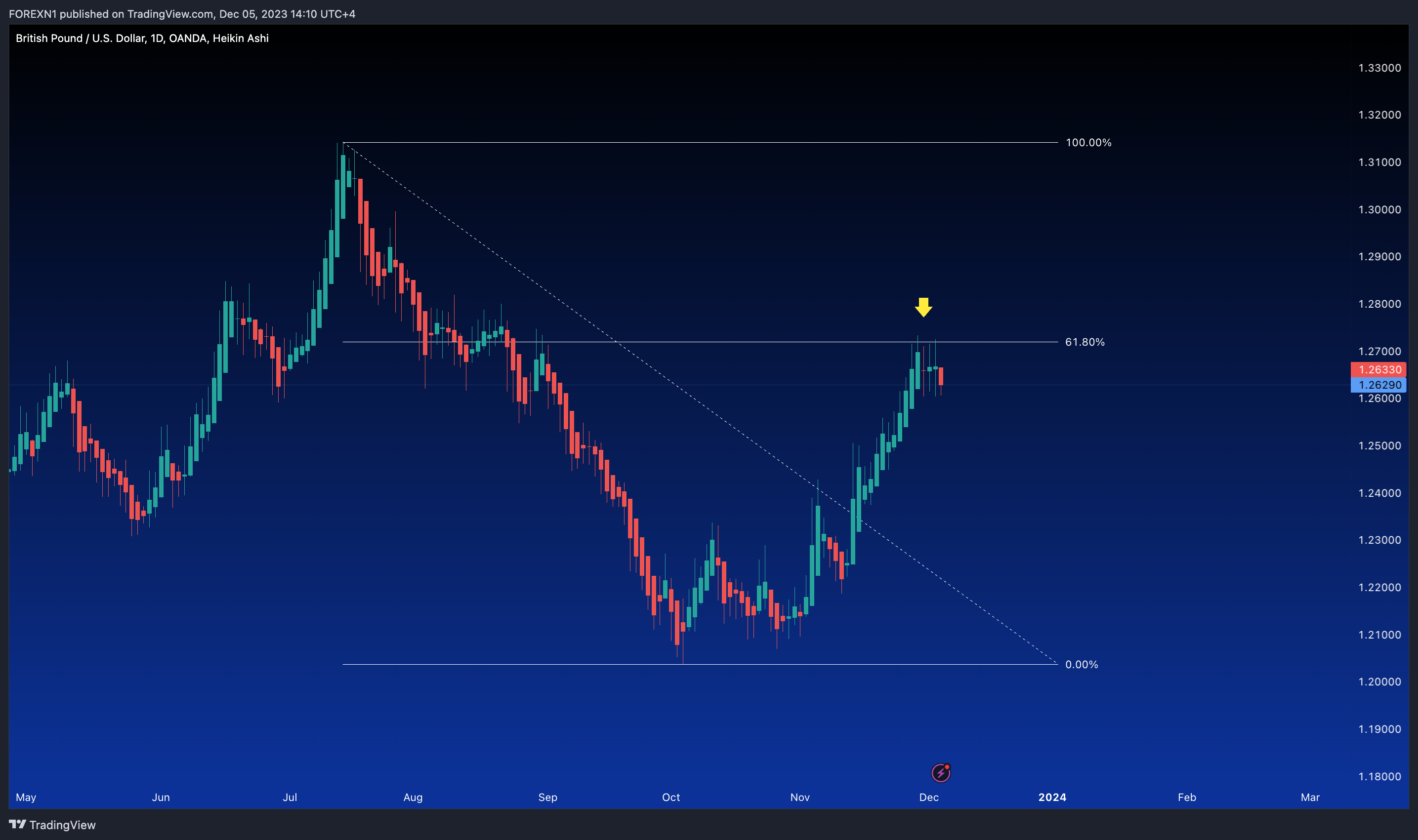
Task: Click the 1.29000 price axis label
Action: tap(1379, 256)
